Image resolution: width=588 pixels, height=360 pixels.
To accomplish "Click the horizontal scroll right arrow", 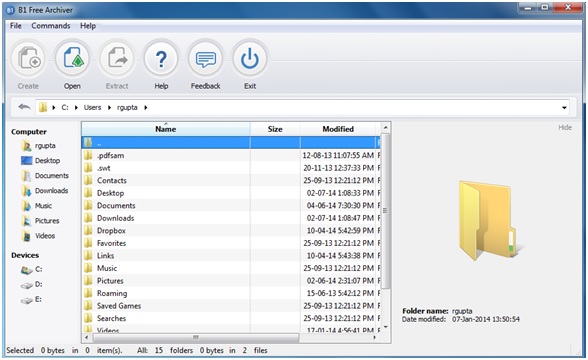I will pos(374,338).
